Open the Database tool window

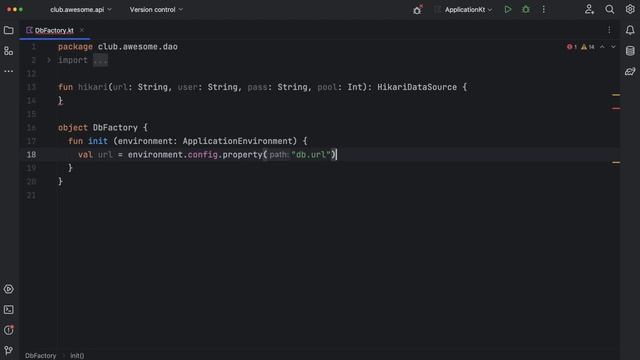click(x=630, y=51)
